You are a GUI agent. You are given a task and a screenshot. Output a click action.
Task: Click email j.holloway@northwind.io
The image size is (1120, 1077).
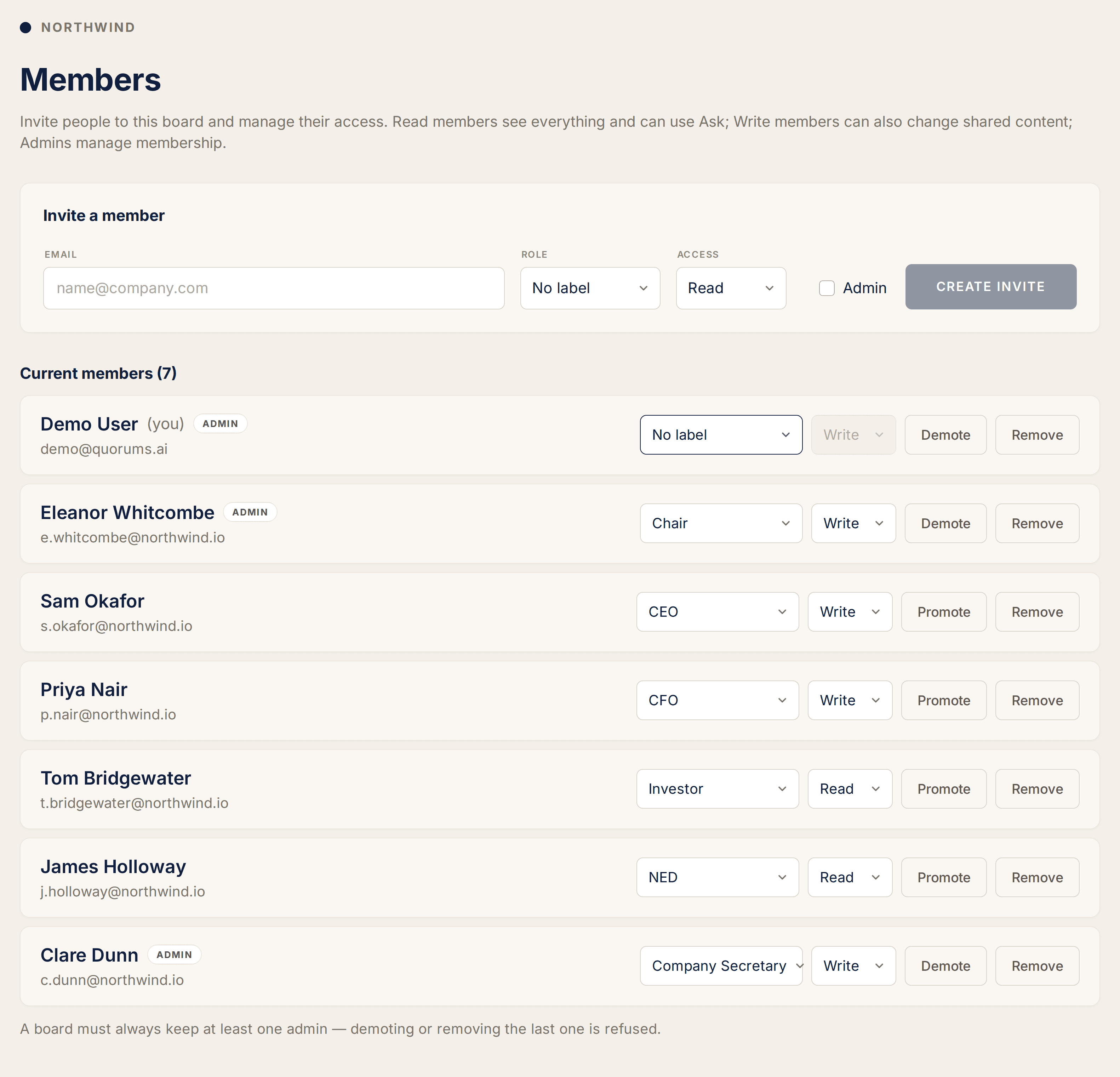coord(122,892)
